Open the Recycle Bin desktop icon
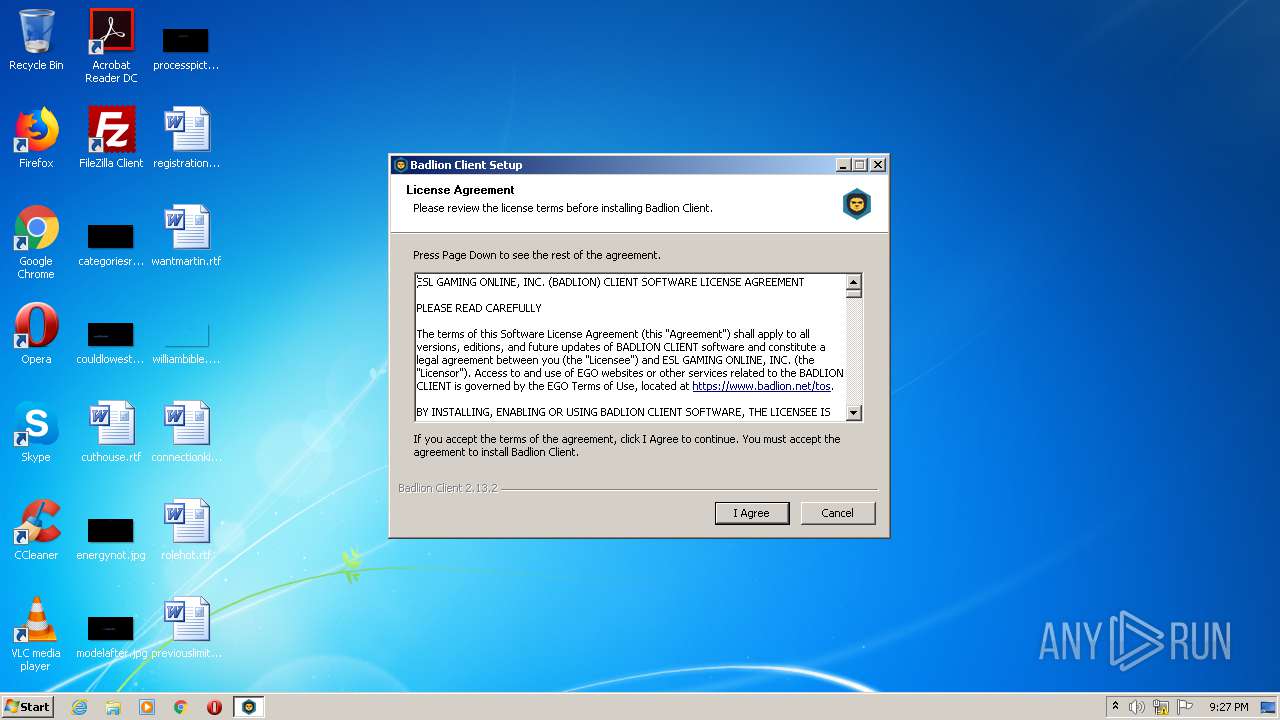 [36, 41]
